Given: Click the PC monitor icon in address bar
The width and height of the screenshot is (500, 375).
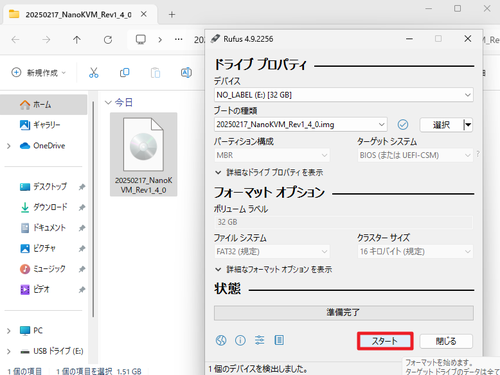Looking at the screenshot, I should tap(141, 40).
